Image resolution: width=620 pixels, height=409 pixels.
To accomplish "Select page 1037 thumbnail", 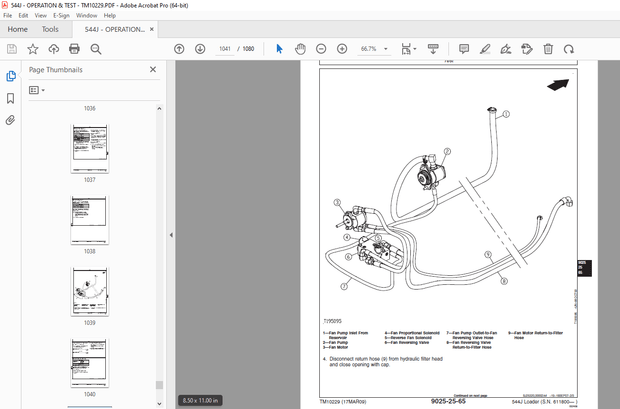I will click(90, 148).
